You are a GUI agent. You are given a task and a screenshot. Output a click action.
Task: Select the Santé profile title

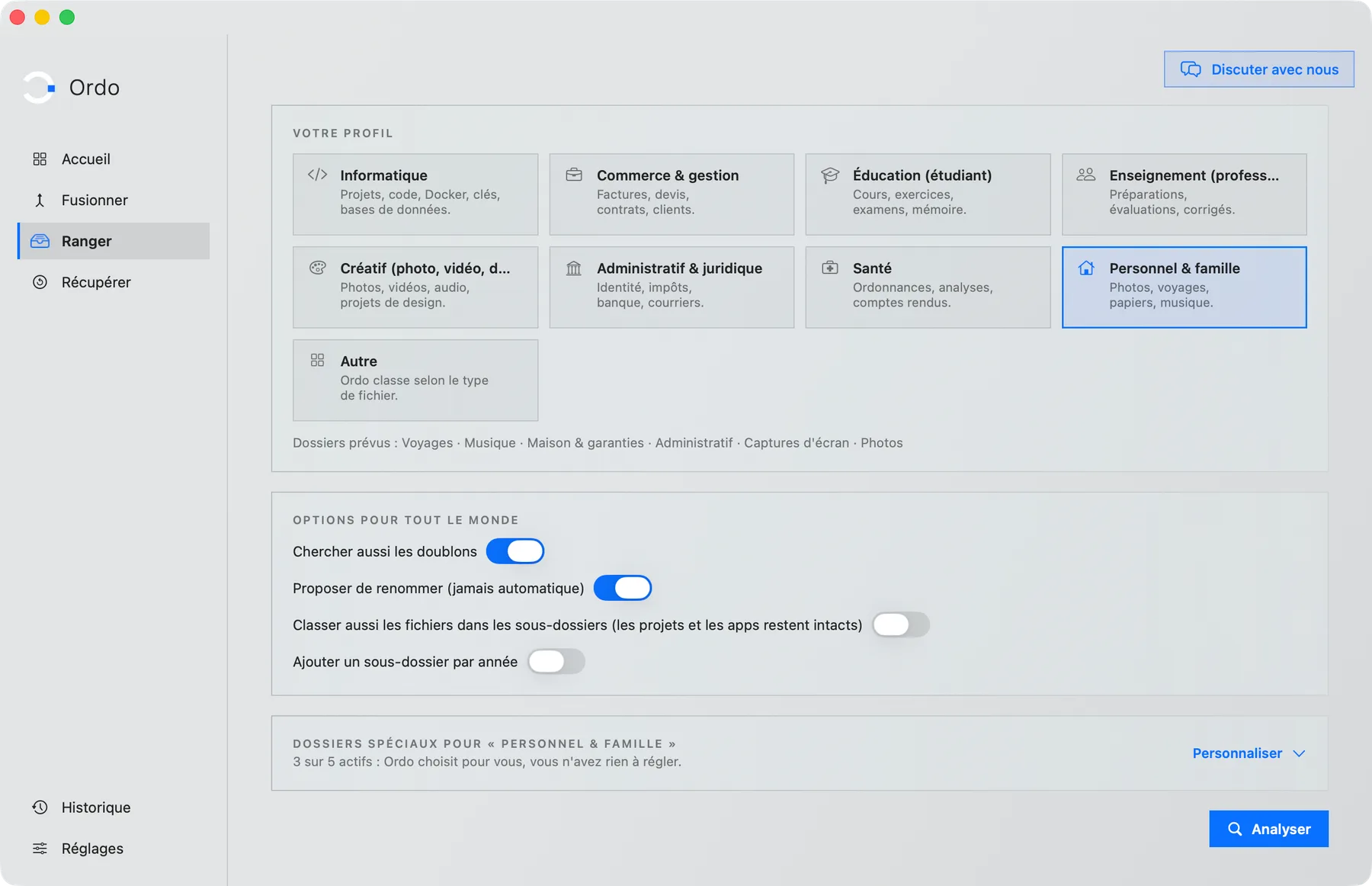click(872, 268)
